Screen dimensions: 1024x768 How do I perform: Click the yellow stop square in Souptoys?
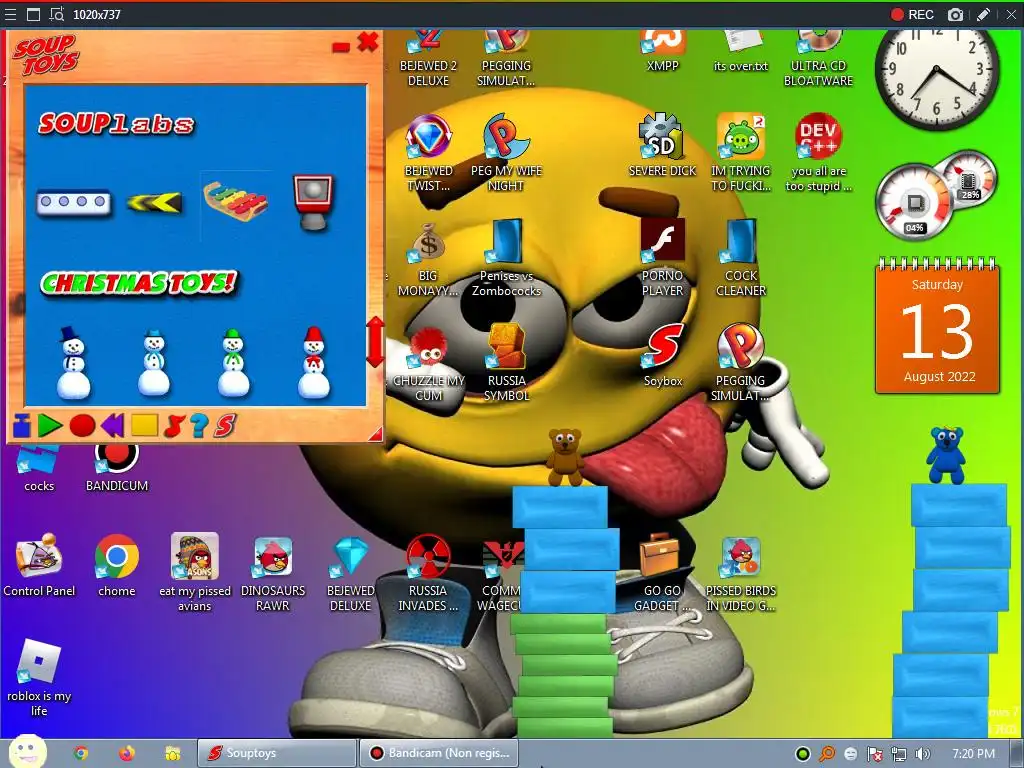coord(144,425)
